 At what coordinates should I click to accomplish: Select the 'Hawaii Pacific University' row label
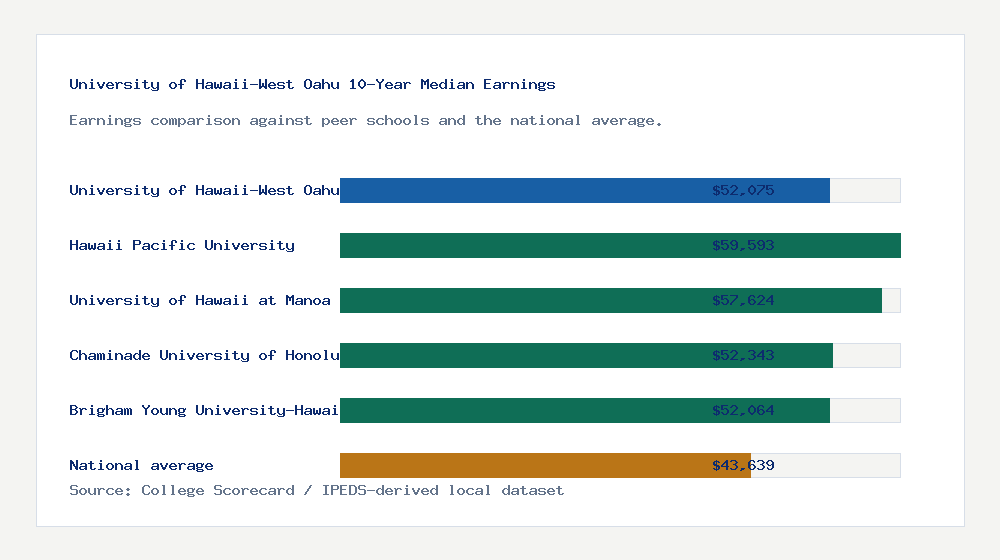(182, 245)
